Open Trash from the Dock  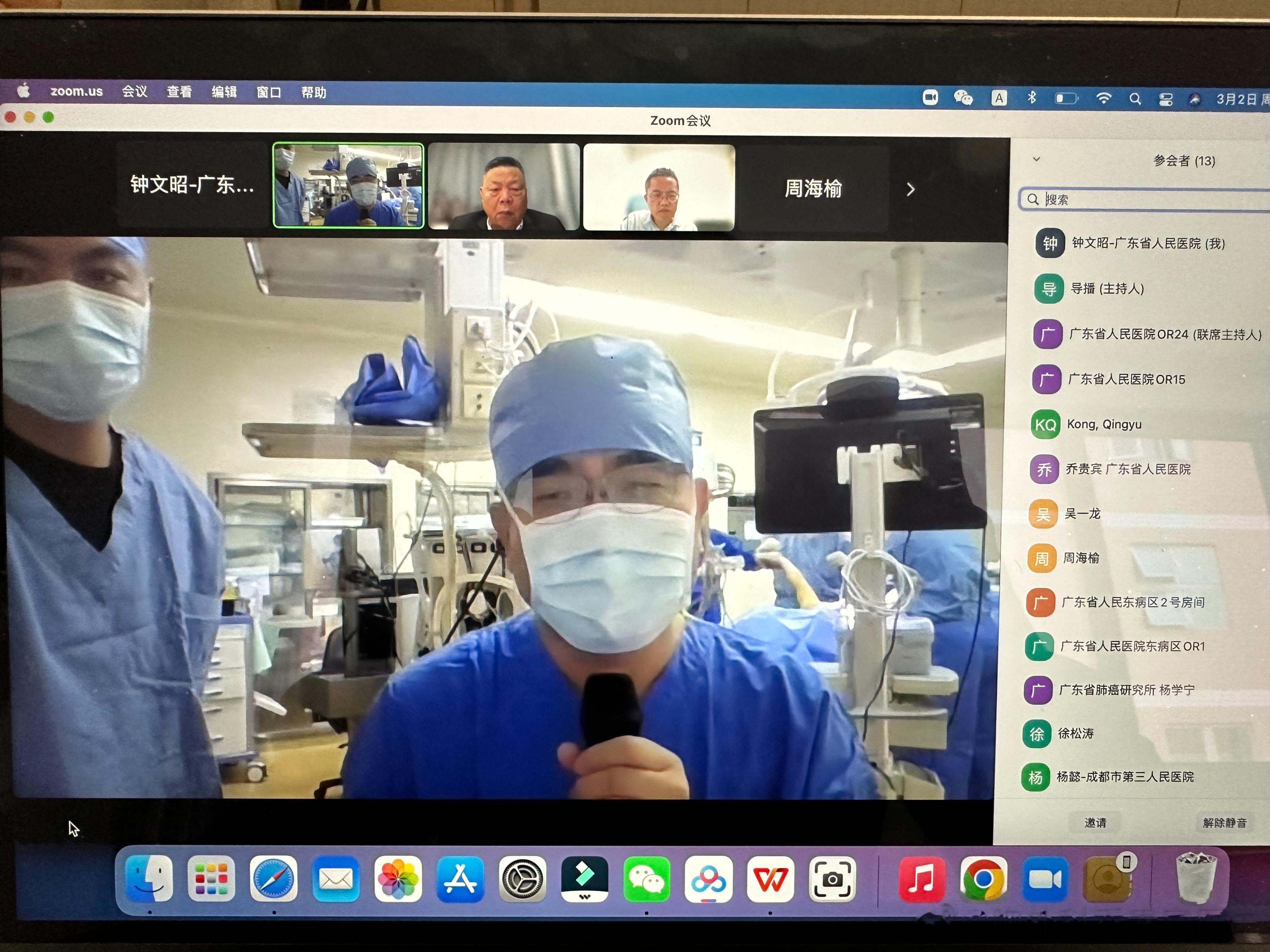click(x=1197, y=878)
